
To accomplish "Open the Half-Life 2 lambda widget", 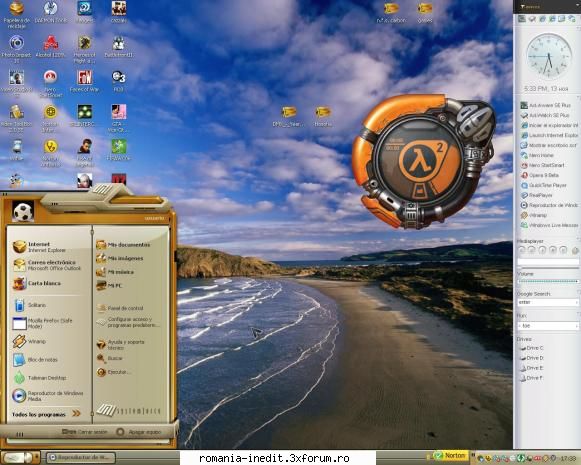I will (424, 162).
